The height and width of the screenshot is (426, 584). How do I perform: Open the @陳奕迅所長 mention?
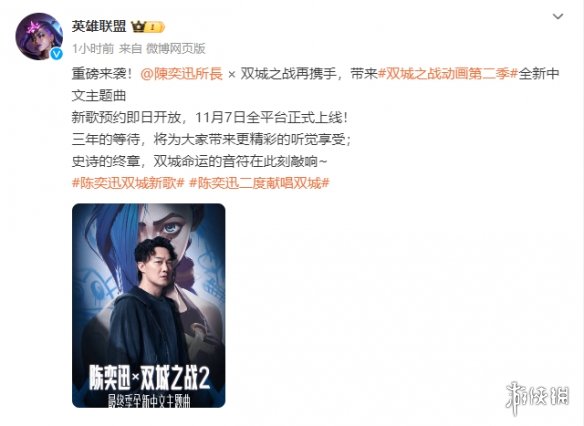(x=182, y=74)
